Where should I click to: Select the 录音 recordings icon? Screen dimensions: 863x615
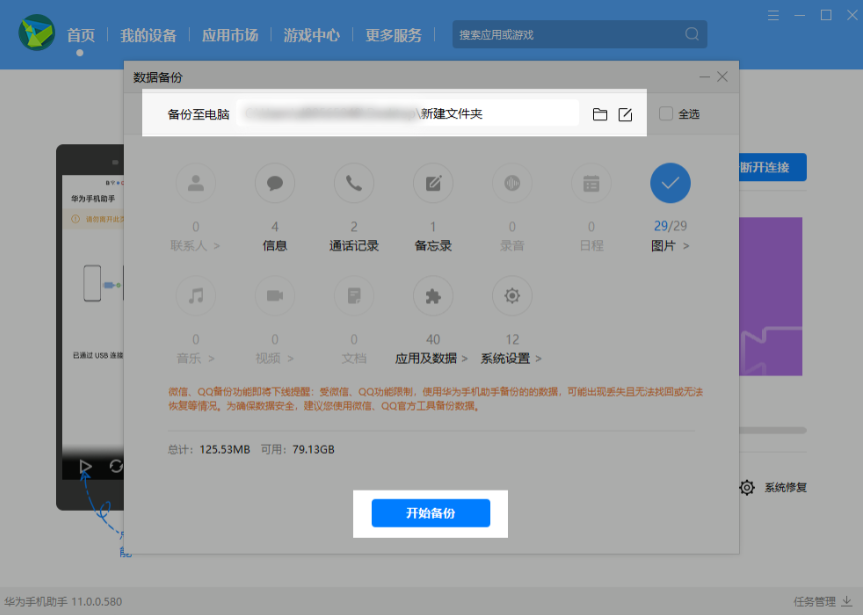[512, 183]
